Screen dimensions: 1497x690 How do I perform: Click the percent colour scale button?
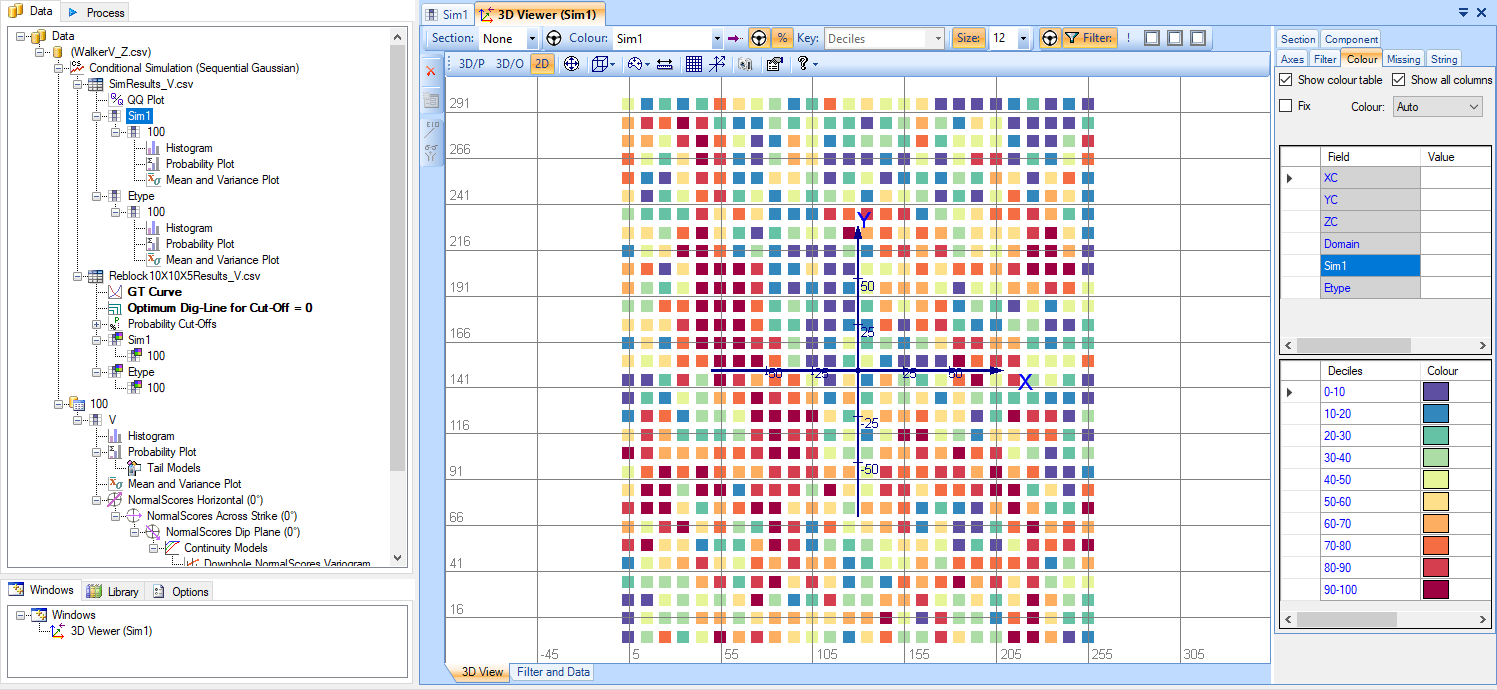tap(783, 38)
